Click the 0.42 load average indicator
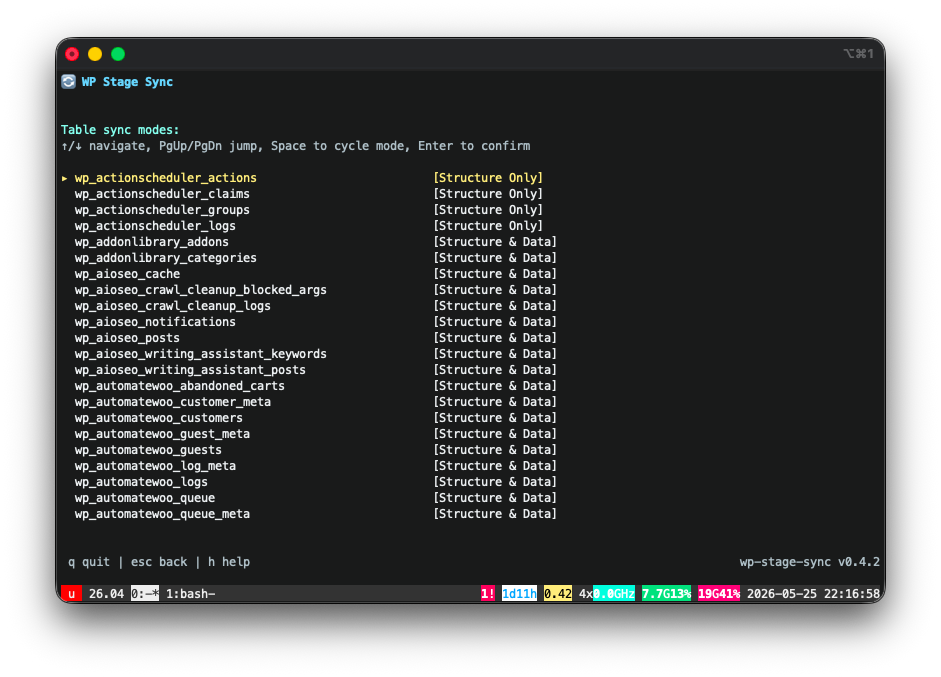This screenshot has width=941, height=677. [x=558, y=594]
